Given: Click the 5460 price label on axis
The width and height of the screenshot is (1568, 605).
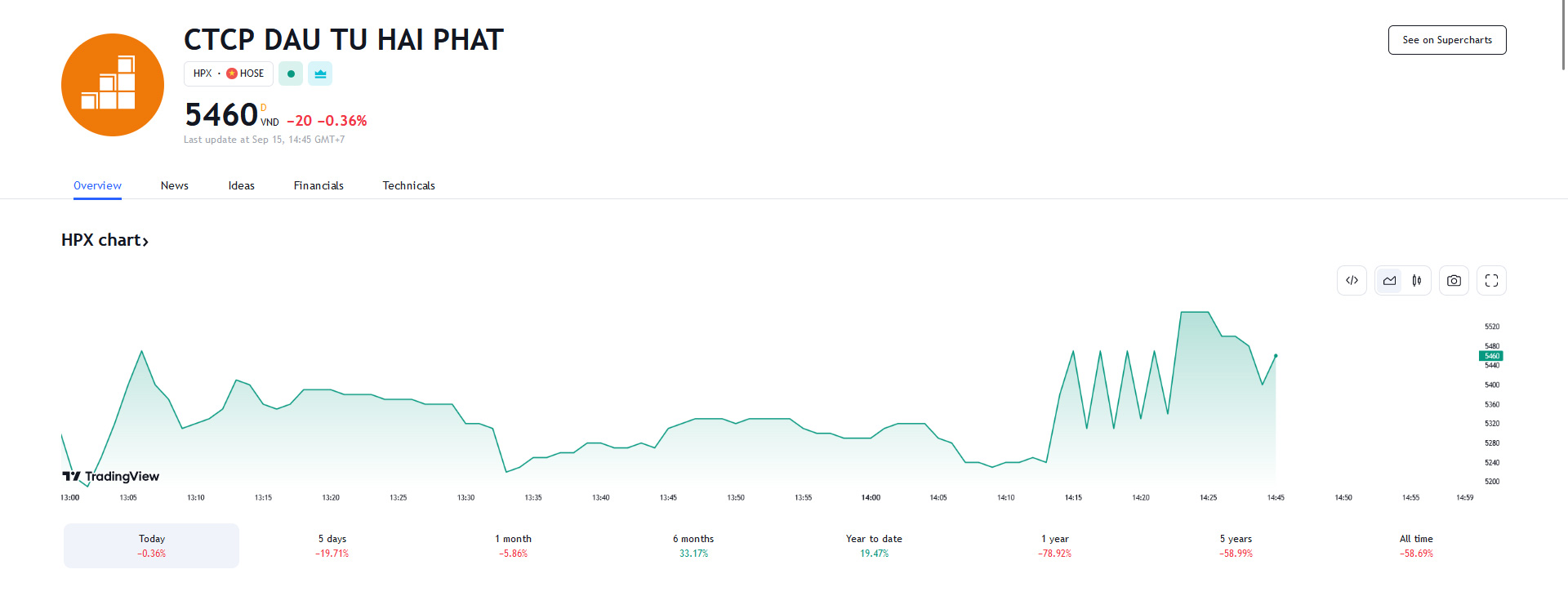Looking at the screenshot, I should click(x=1491, y=356).
